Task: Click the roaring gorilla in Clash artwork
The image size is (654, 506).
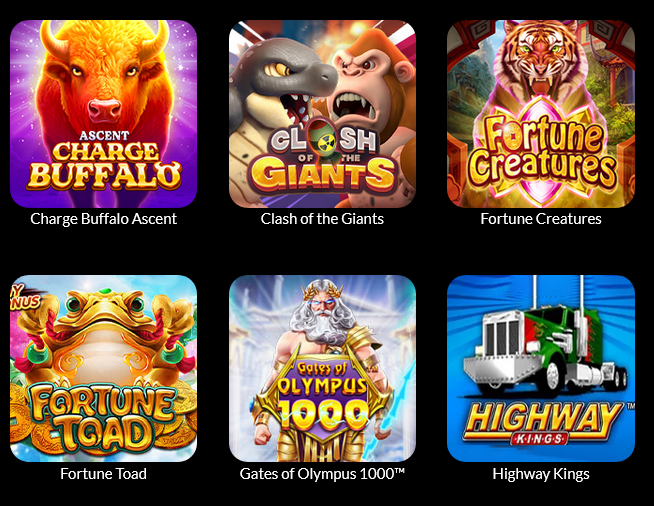Action: 367,90
